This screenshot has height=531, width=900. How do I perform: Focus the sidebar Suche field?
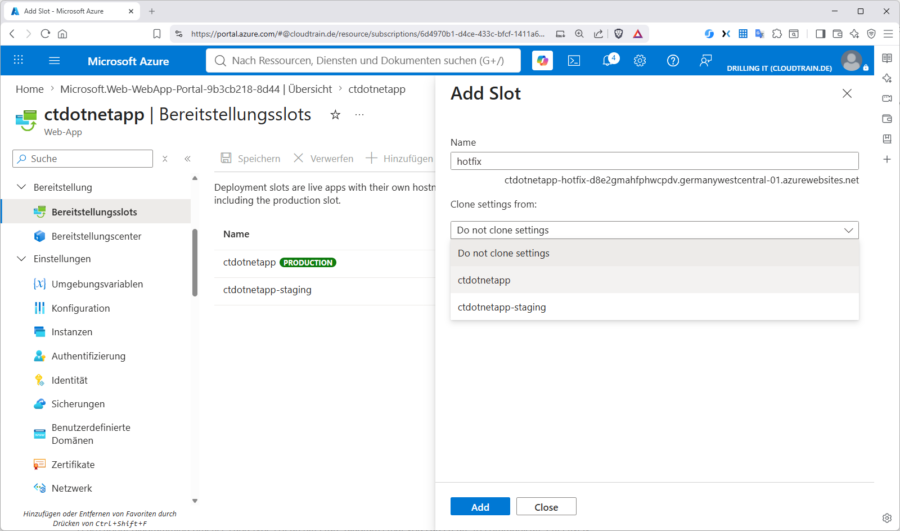click(83, 158)
